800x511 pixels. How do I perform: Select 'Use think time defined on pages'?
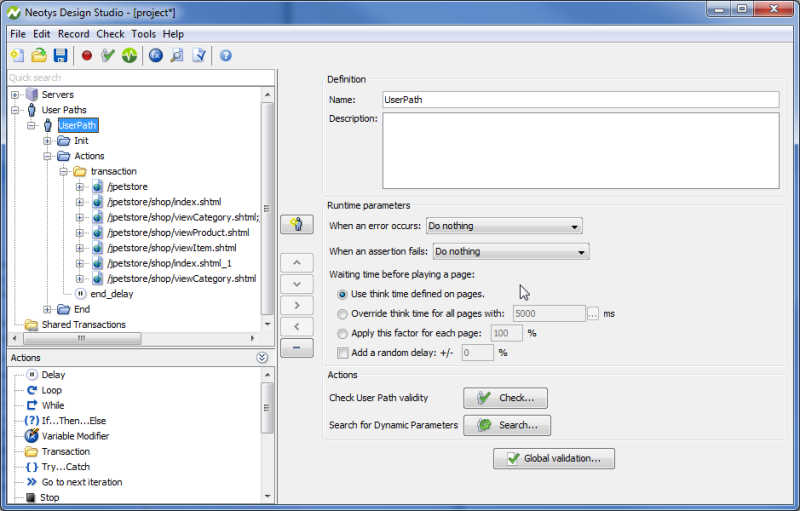(x=344, y=294)
